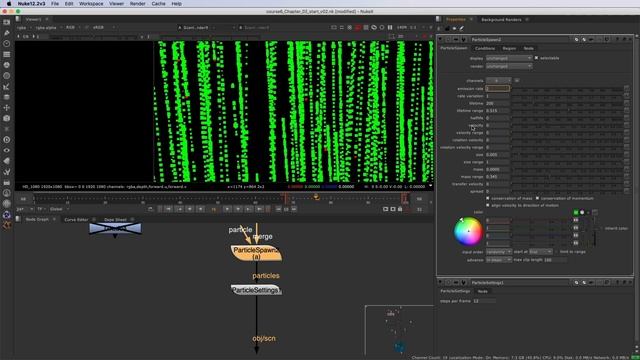
Task: Open animation menu for lifetime row
Action: pos(627,103)
